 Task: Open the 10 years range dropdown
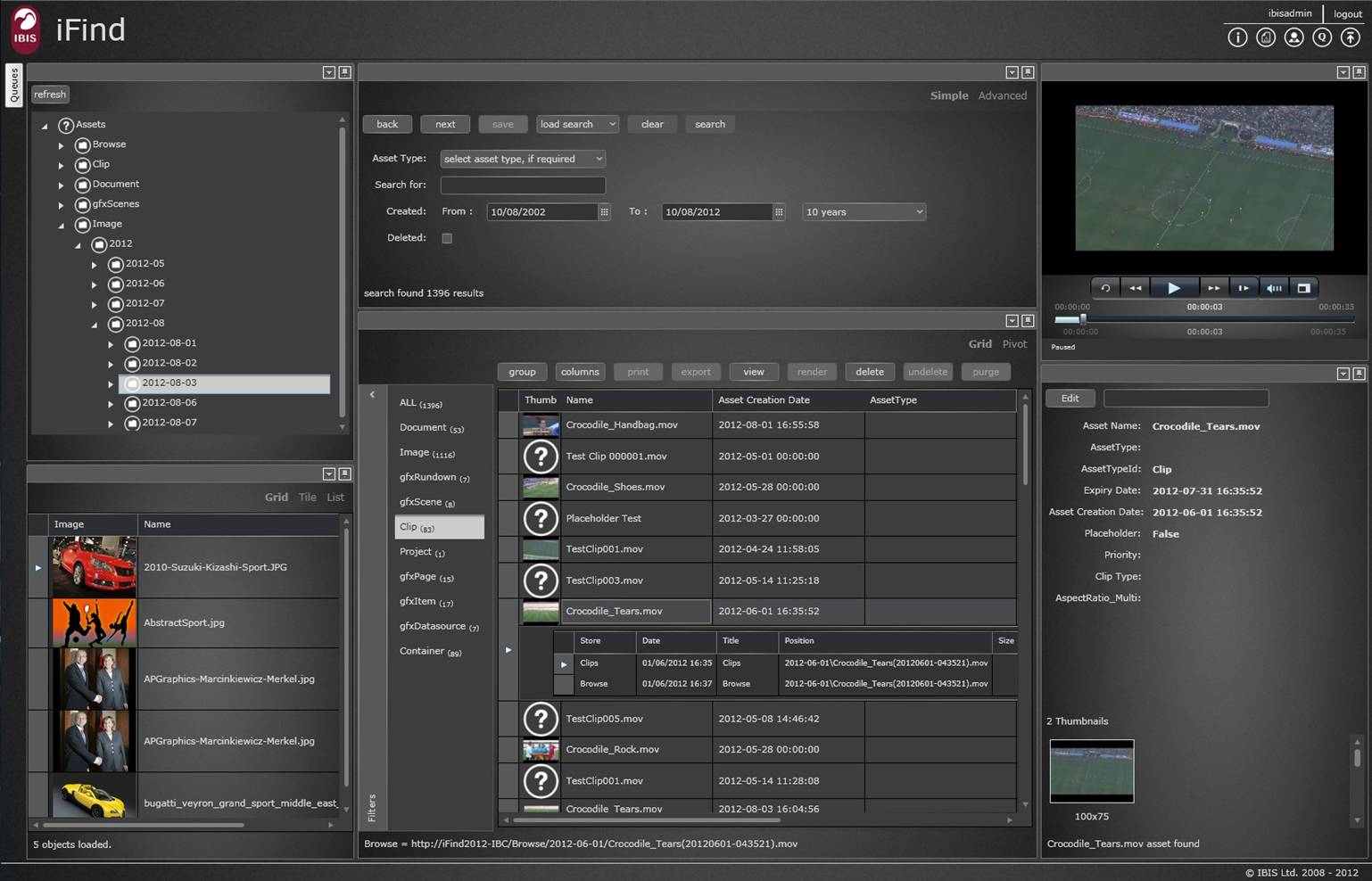[864, 212]
